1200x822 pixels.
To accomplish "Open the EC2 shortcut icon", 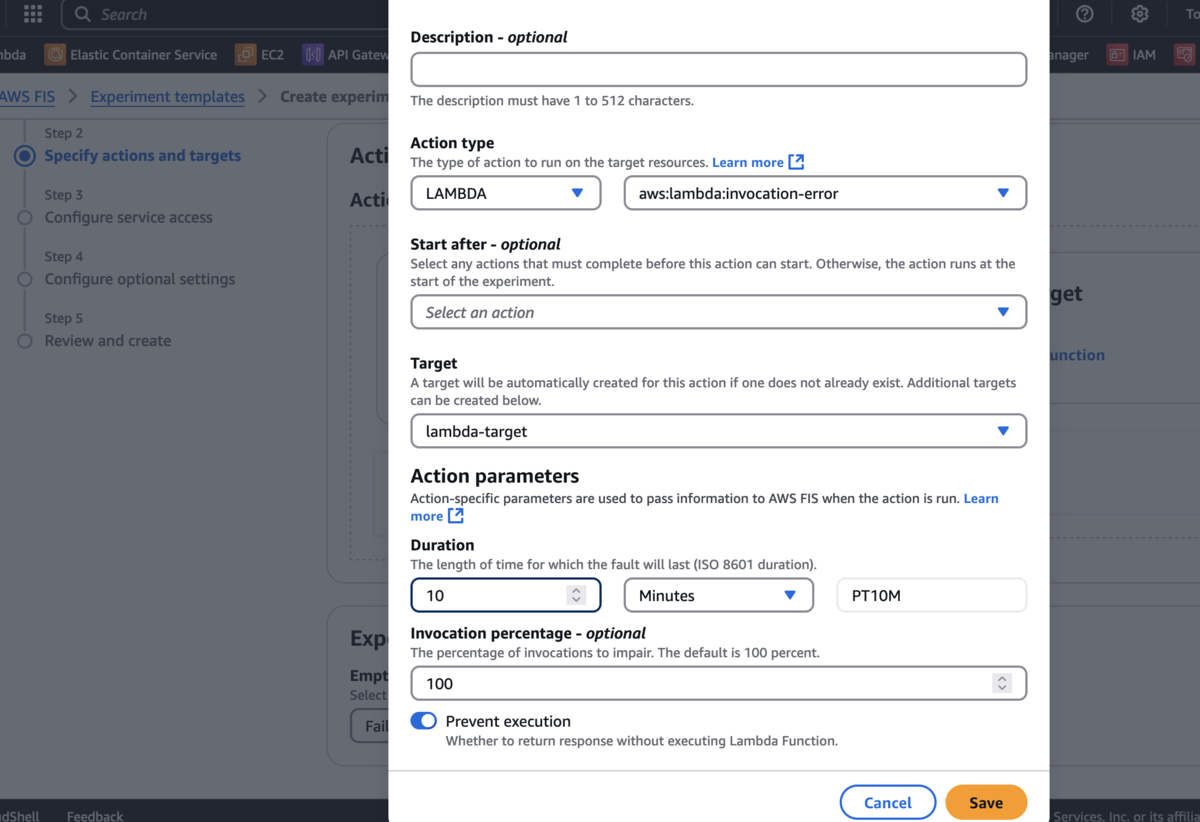I will tap(246, 54).
